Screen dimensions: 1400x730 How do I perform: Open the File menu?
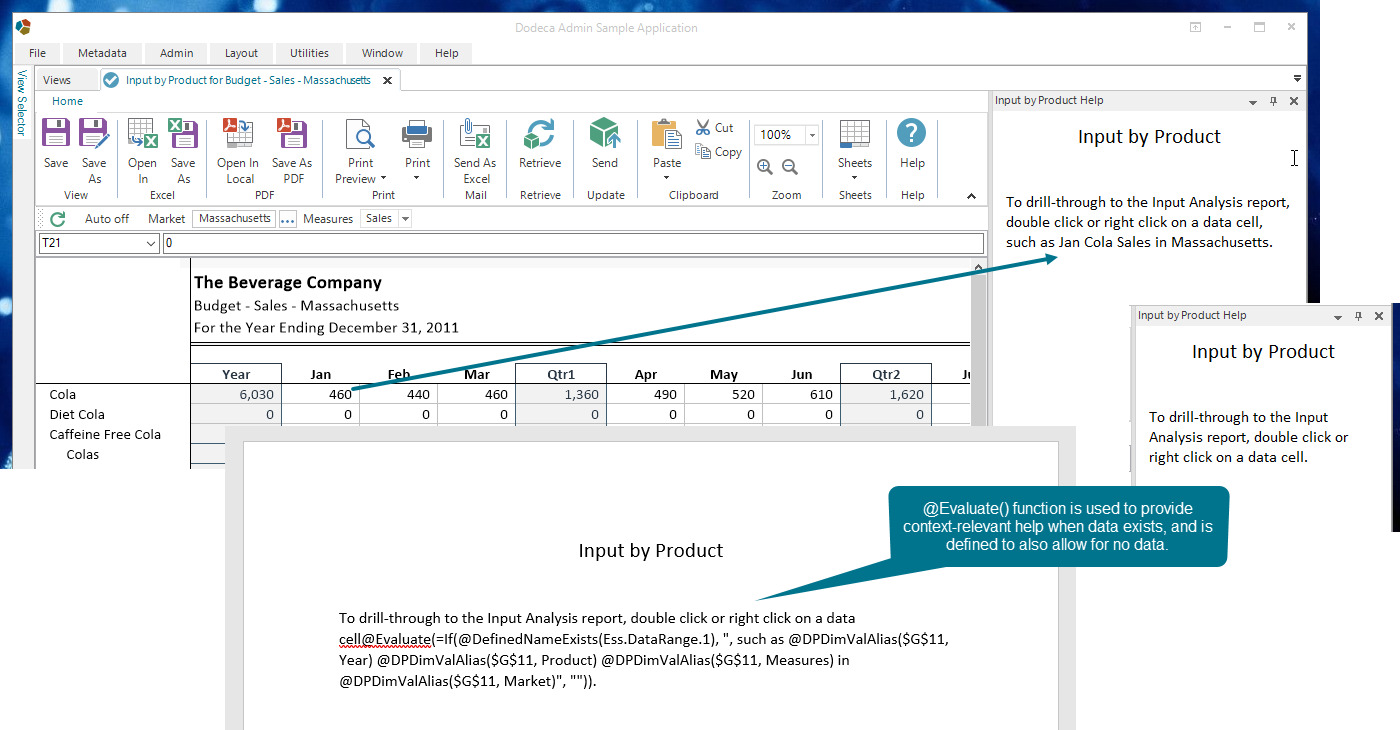38,53
